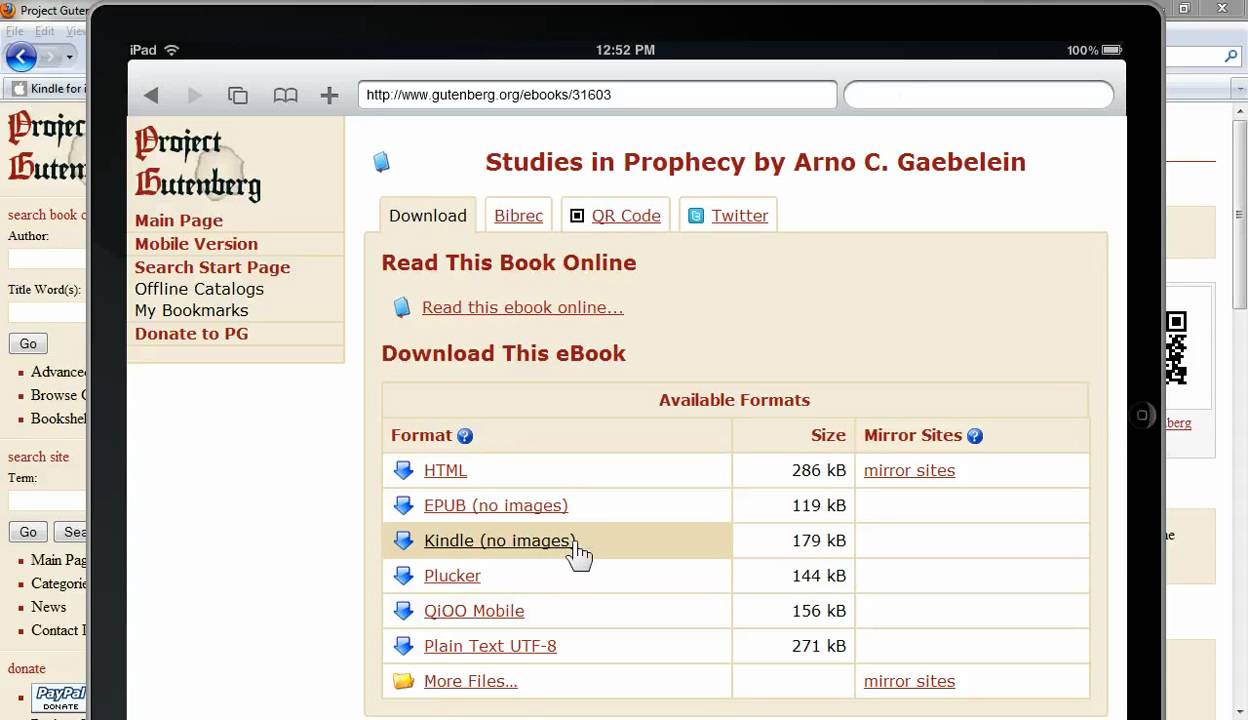Tap the plus add-bookmark icon

coord(329,95)
